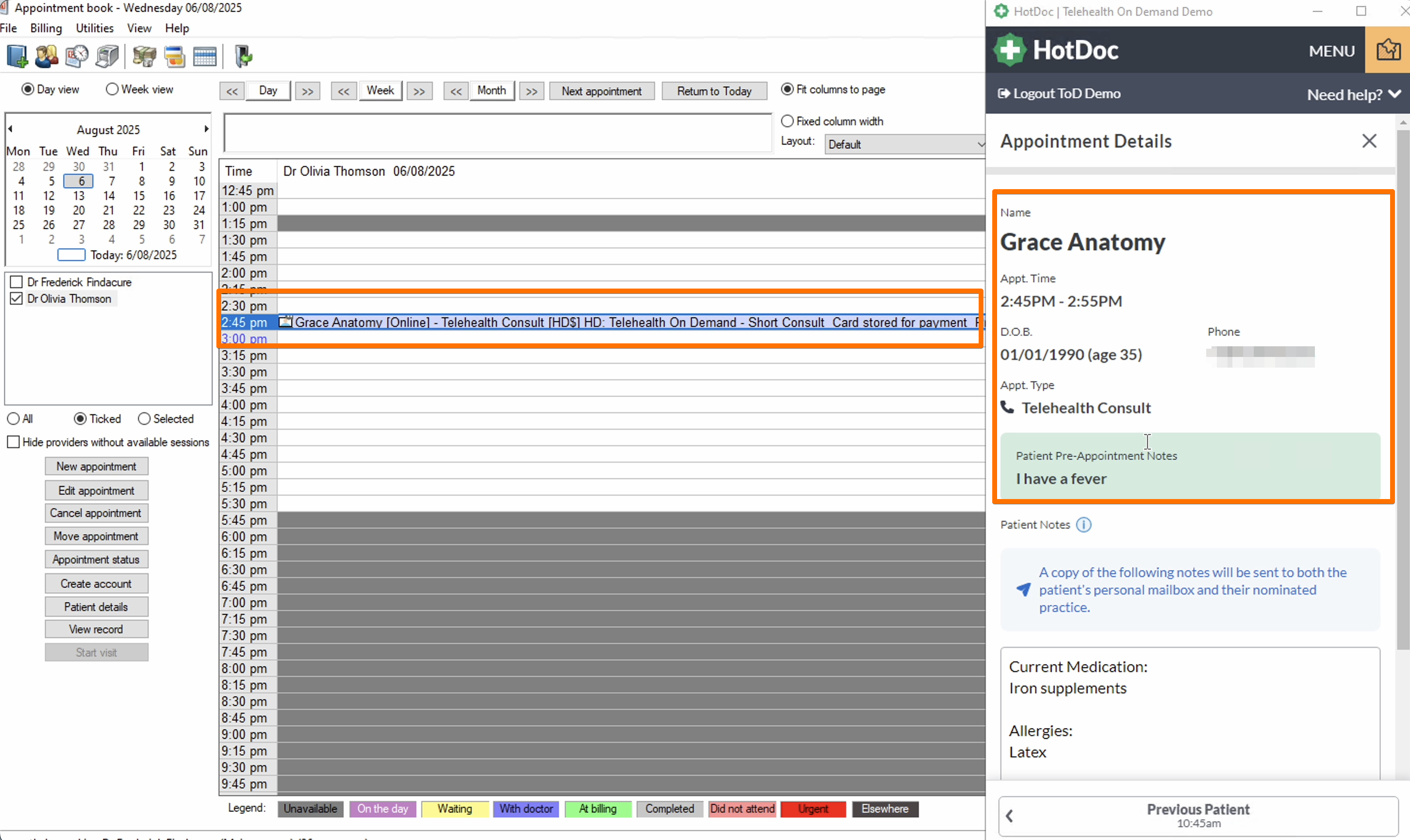Open the Billing menu
Image resolution: width=1410 pixels, height=840 pixels.
46,28
